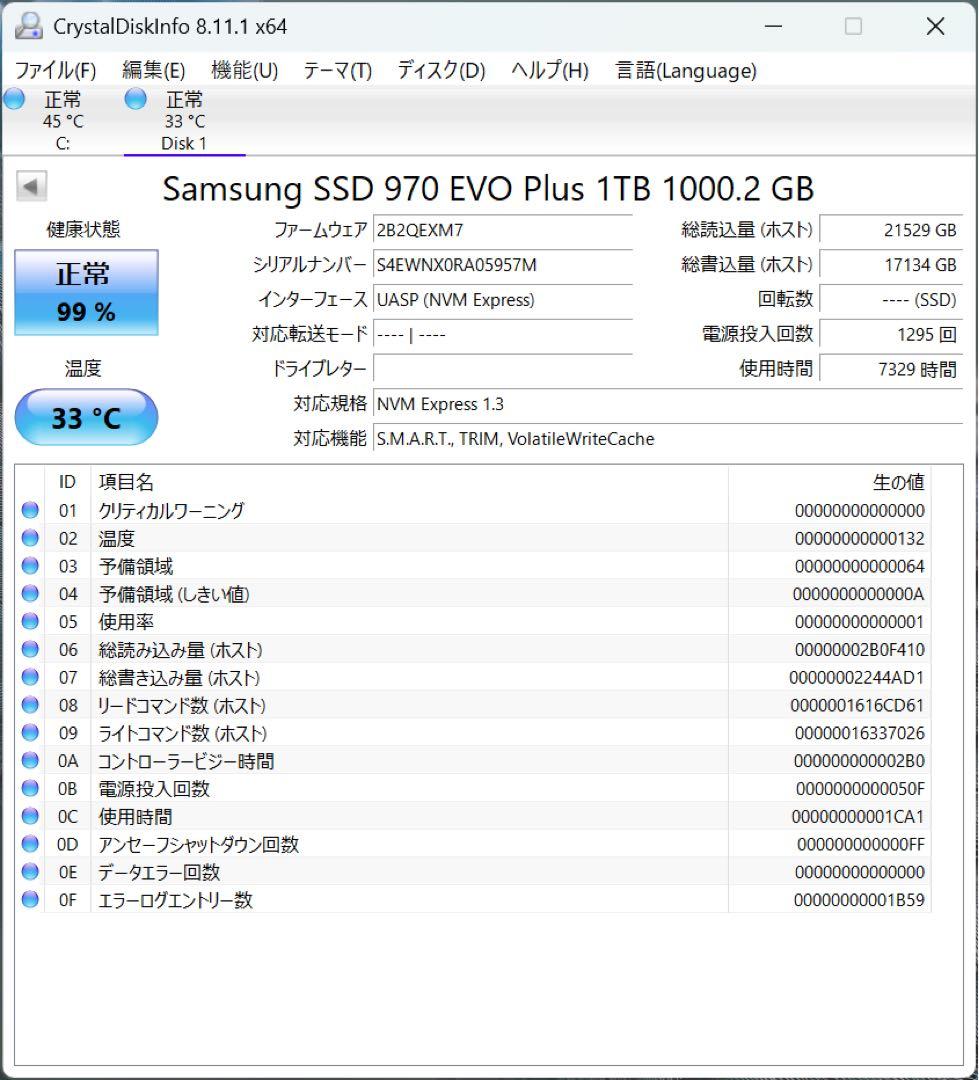Click status orb for 09 ライトコマンド数
Image resolution: width=979 pixels, height=1080 pixels.
pyautogui.click(x=30, y=732)
